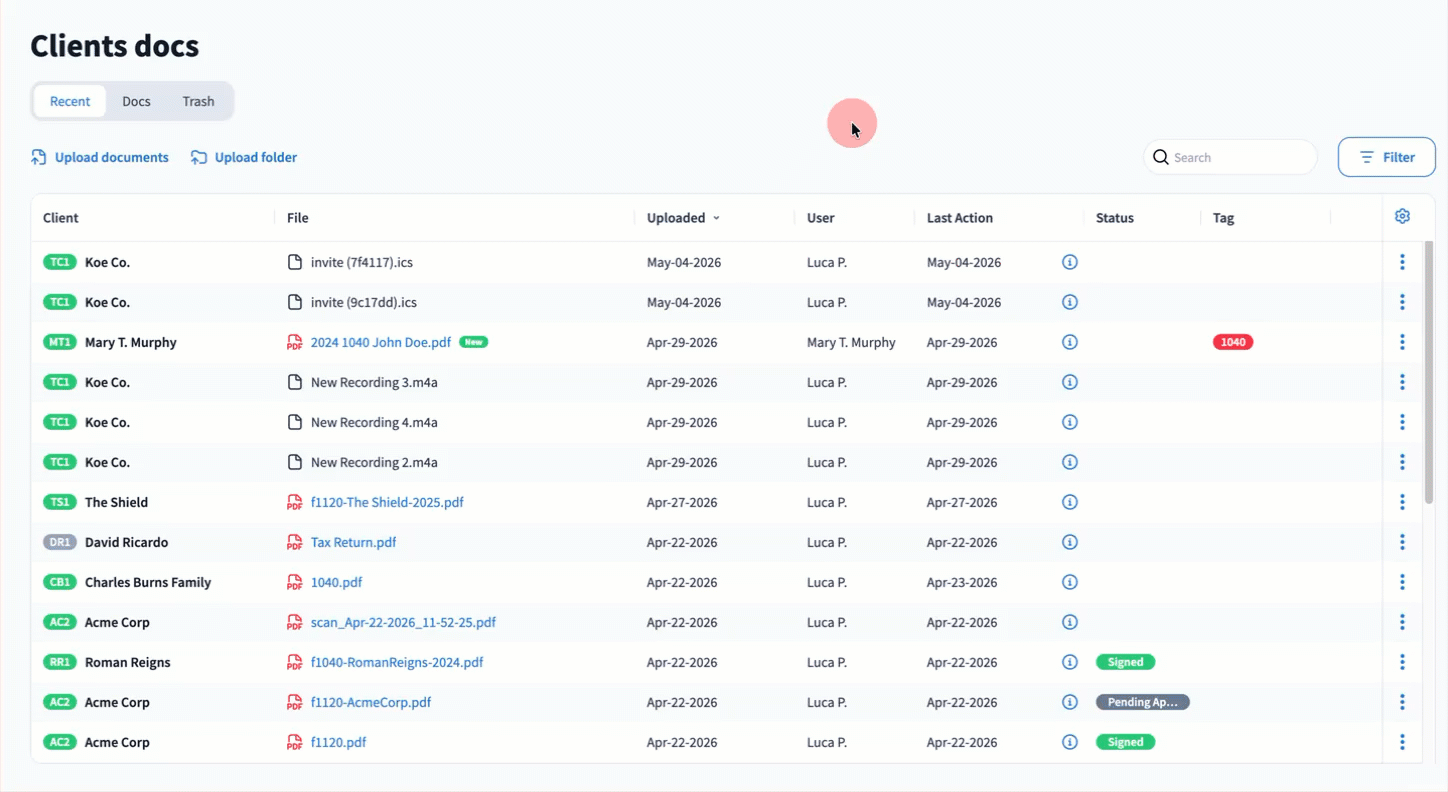This screenshot has height=792, width=1448.
Task: Open the three-dot menu for f1120-The Shield-2025.pdf
Action: coord(1402,502)
